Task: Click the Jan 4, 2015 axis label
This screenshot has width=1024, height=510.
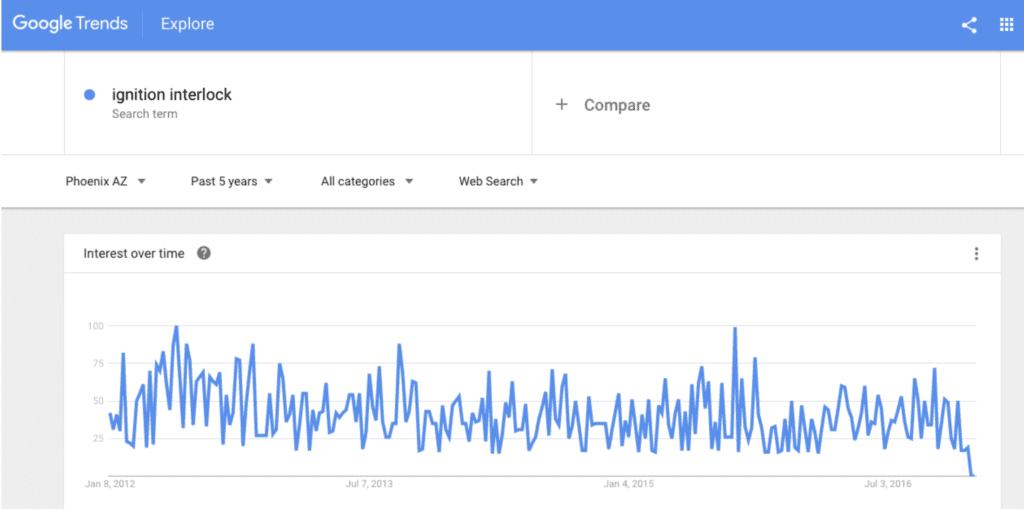Action: tap(629, 485)
